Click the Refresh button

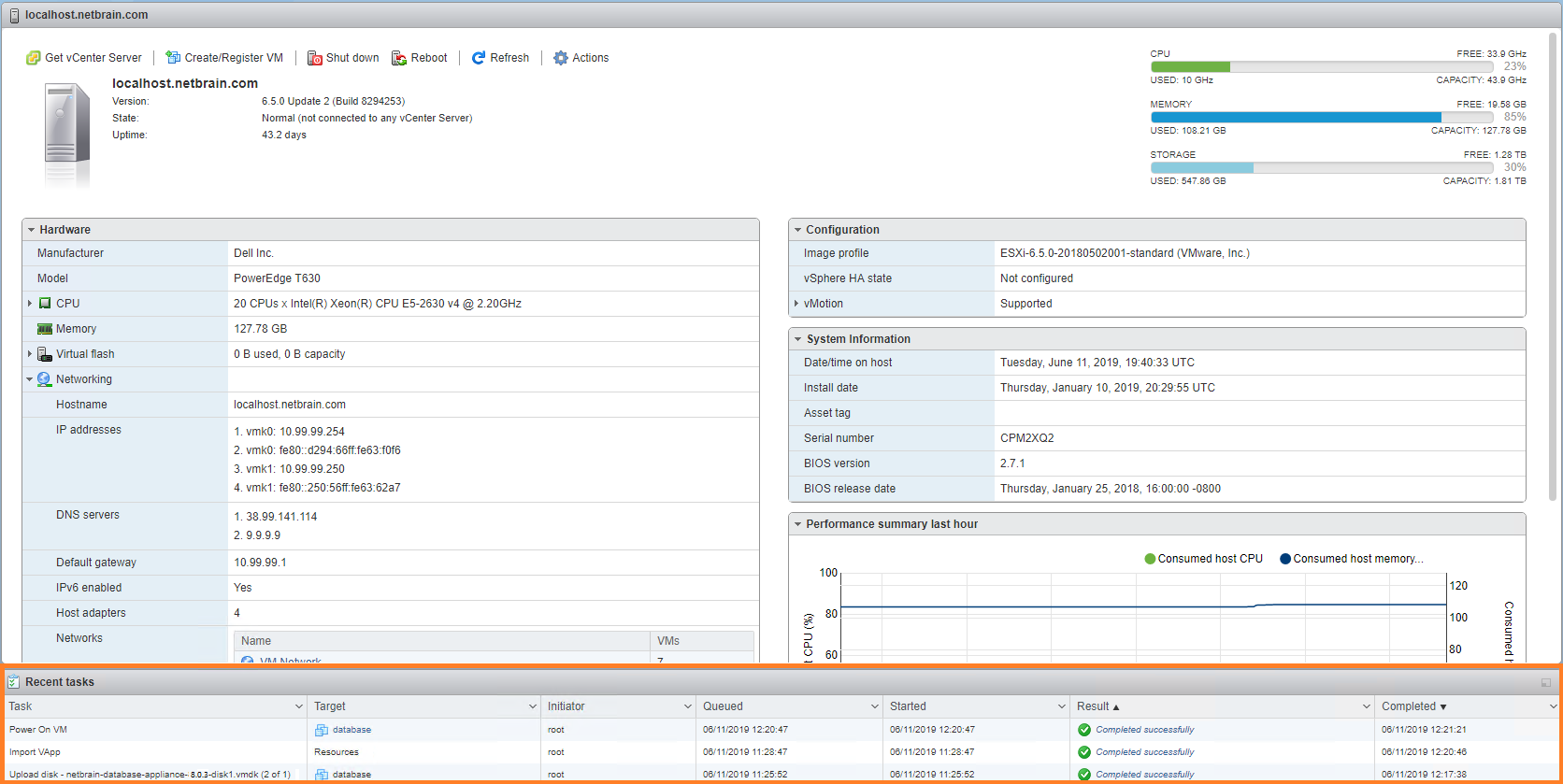click(x=500, y=58)
